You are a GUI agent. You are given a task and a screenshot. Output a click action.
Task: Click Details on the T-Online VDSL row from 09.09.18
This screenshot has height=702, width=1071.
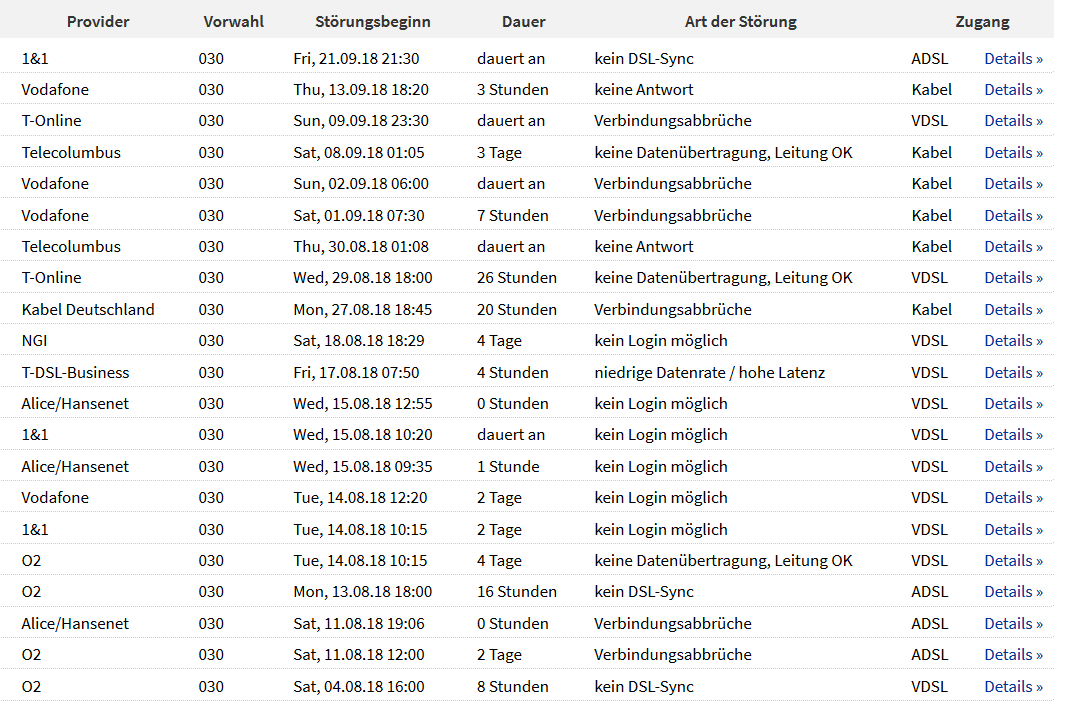(1013, 120)
